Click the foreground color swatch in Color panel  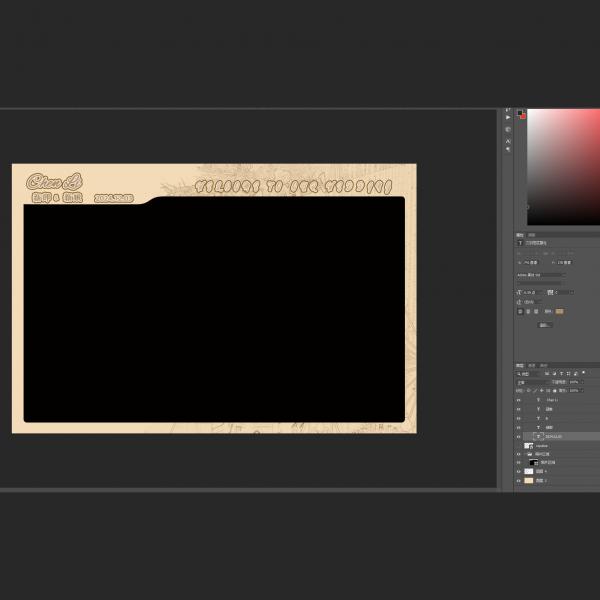520,112
